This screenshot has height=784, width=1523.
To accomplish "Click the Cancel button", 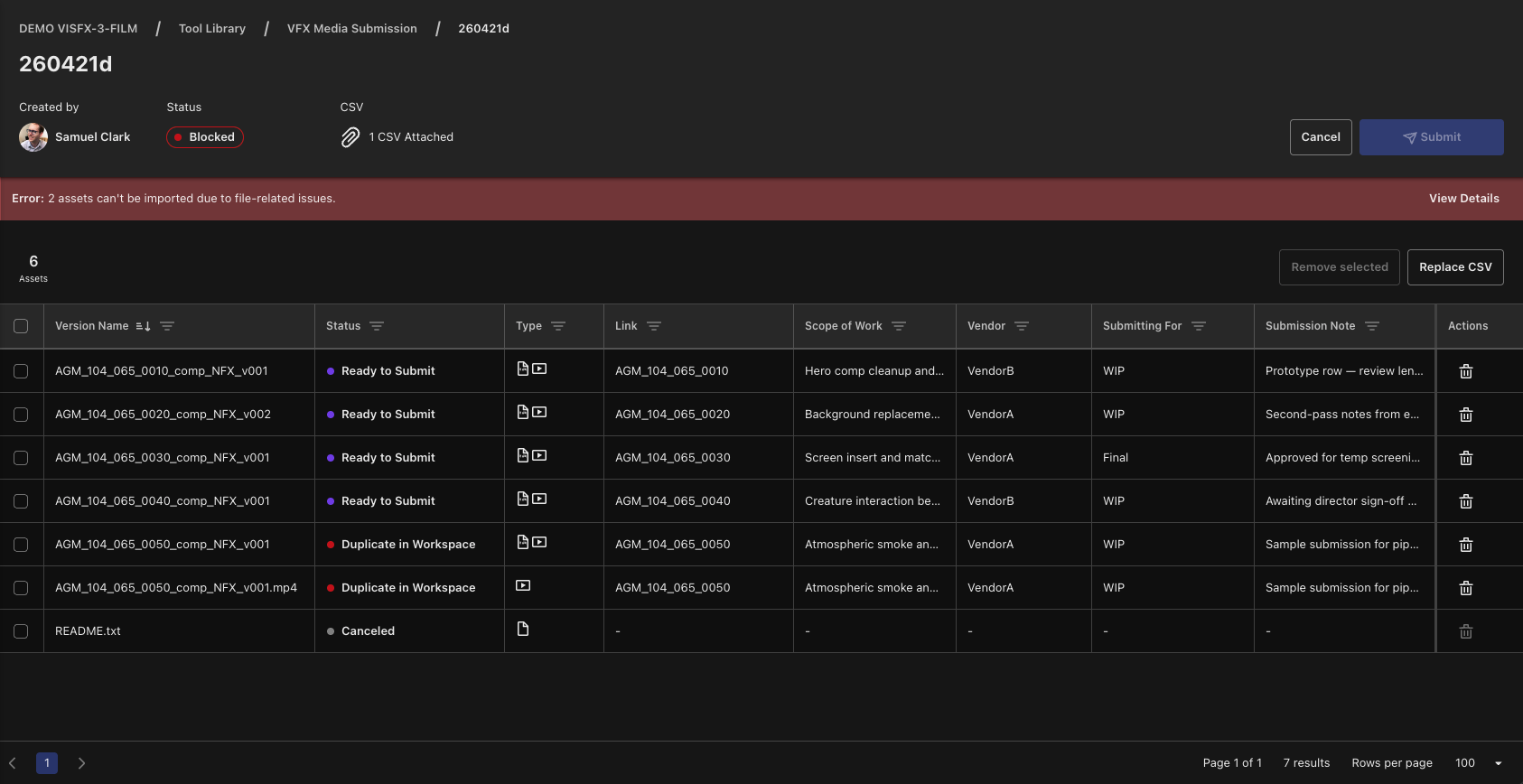I will click(x=1321, y=137).
